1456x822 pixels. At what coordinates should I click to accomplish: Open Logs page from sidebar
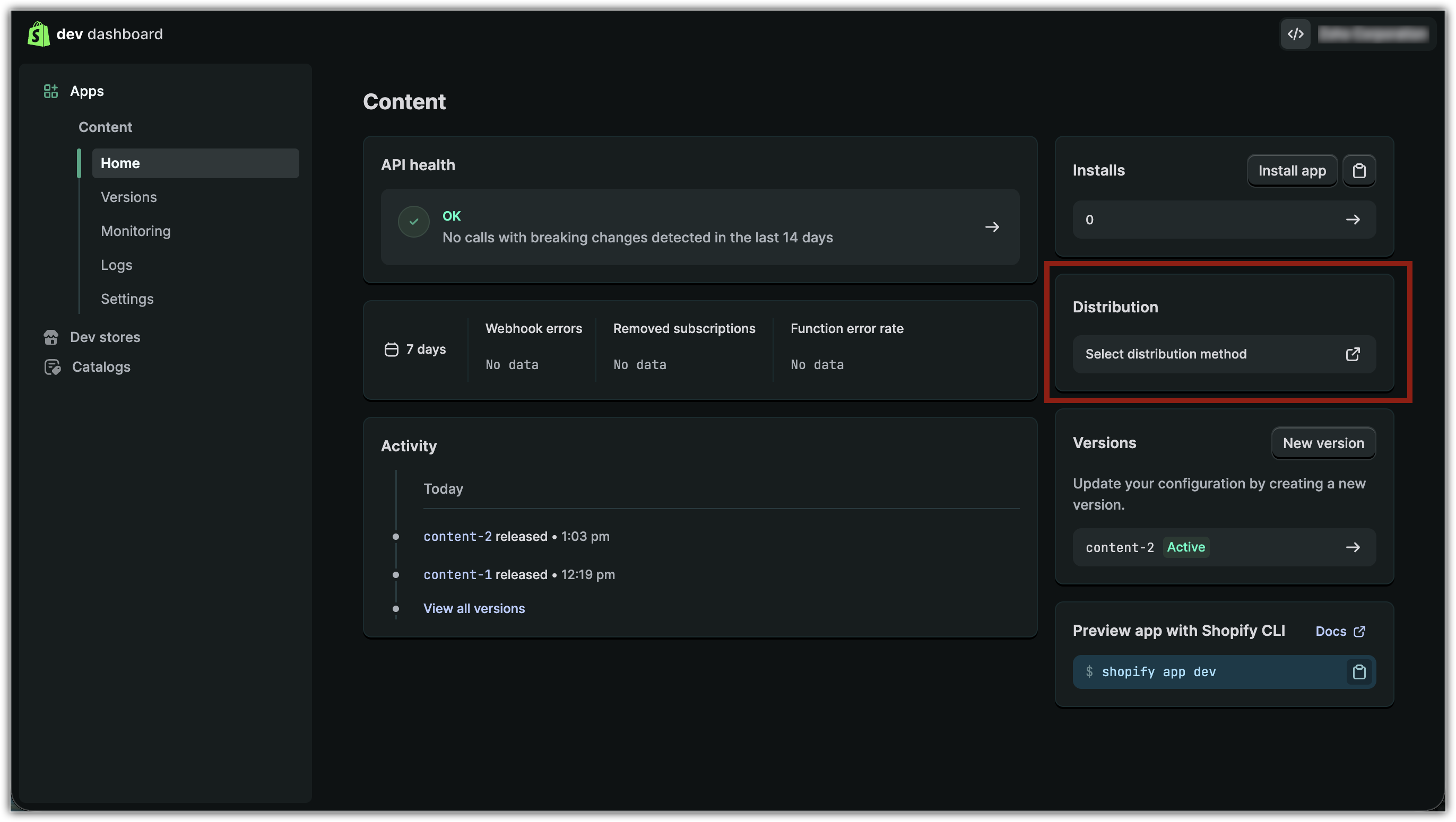pos(116,265)
